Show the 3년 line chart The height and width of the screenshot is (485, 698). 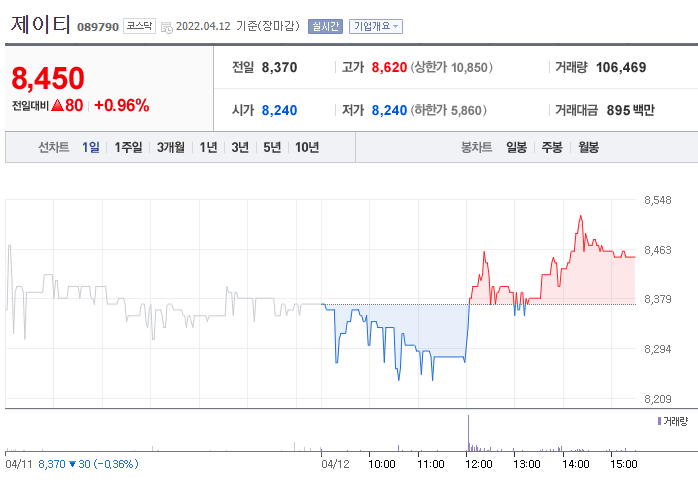pos(240,147)
